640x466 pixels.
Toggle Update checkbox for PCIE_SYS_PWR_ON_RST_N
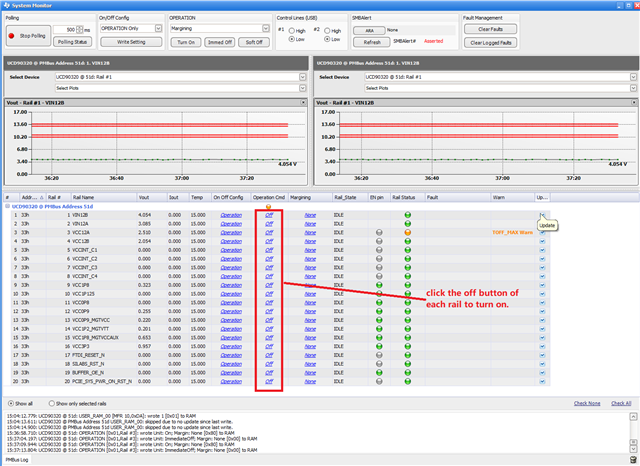[x=542, y=382]
